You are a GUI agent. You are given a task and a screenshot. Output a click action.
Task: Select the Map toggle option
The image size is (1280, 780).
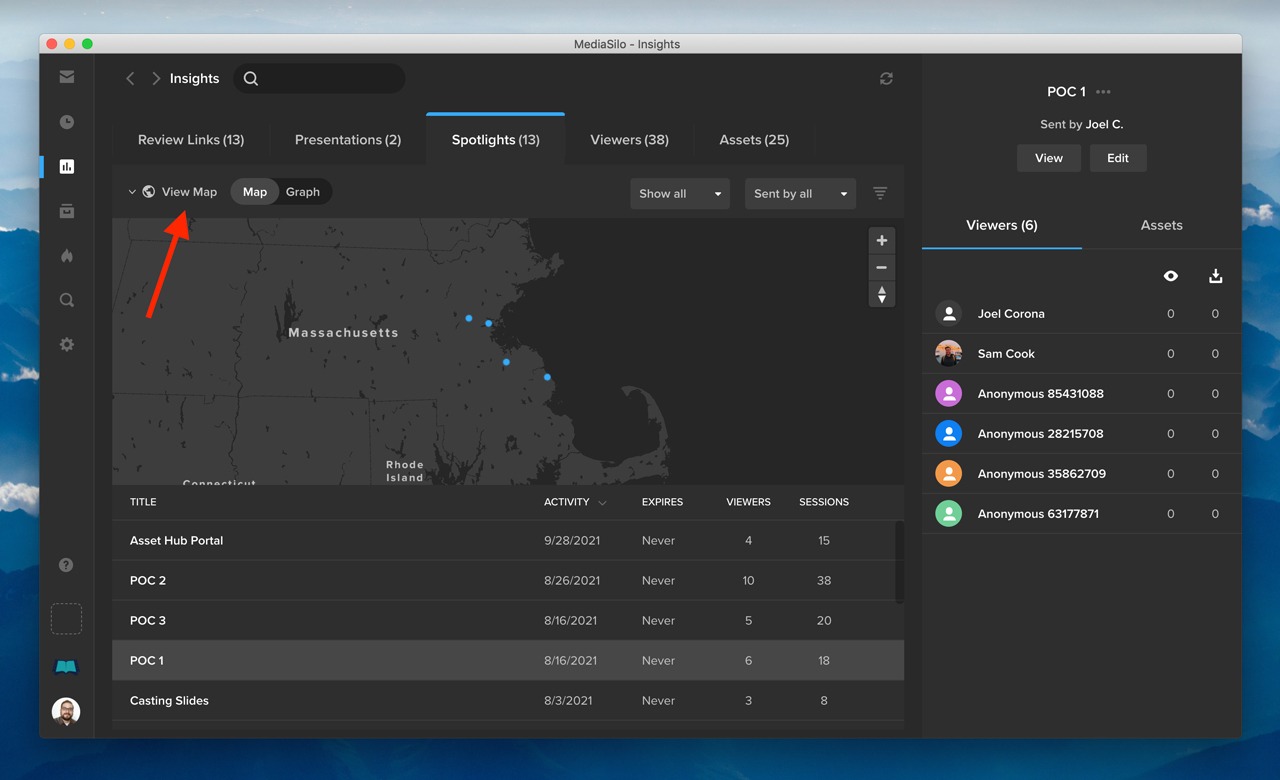[255, 192]
